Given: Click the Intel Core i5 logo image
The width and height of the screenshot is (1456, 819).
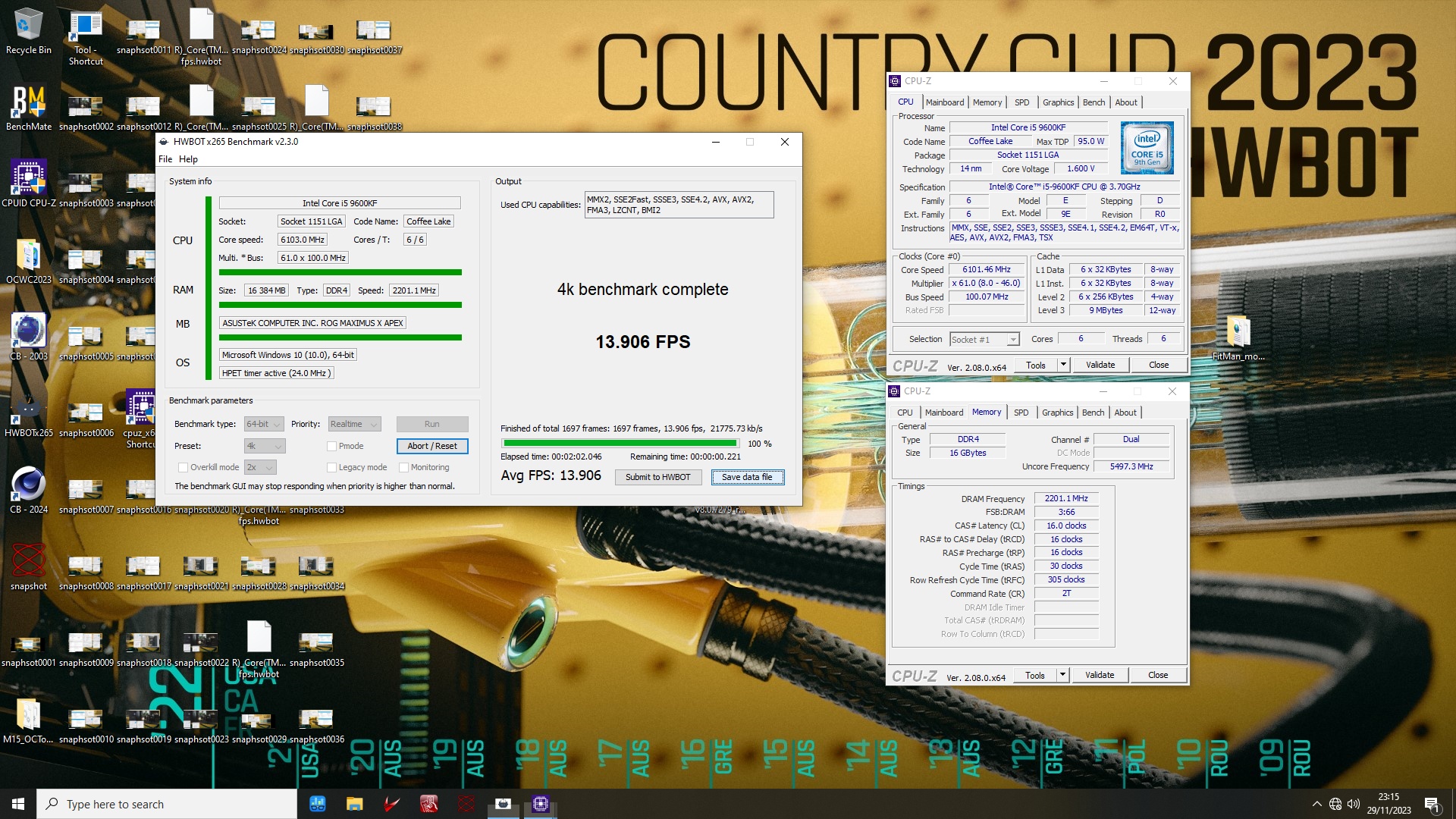Looking at the screenshot, I should 1147,148.
